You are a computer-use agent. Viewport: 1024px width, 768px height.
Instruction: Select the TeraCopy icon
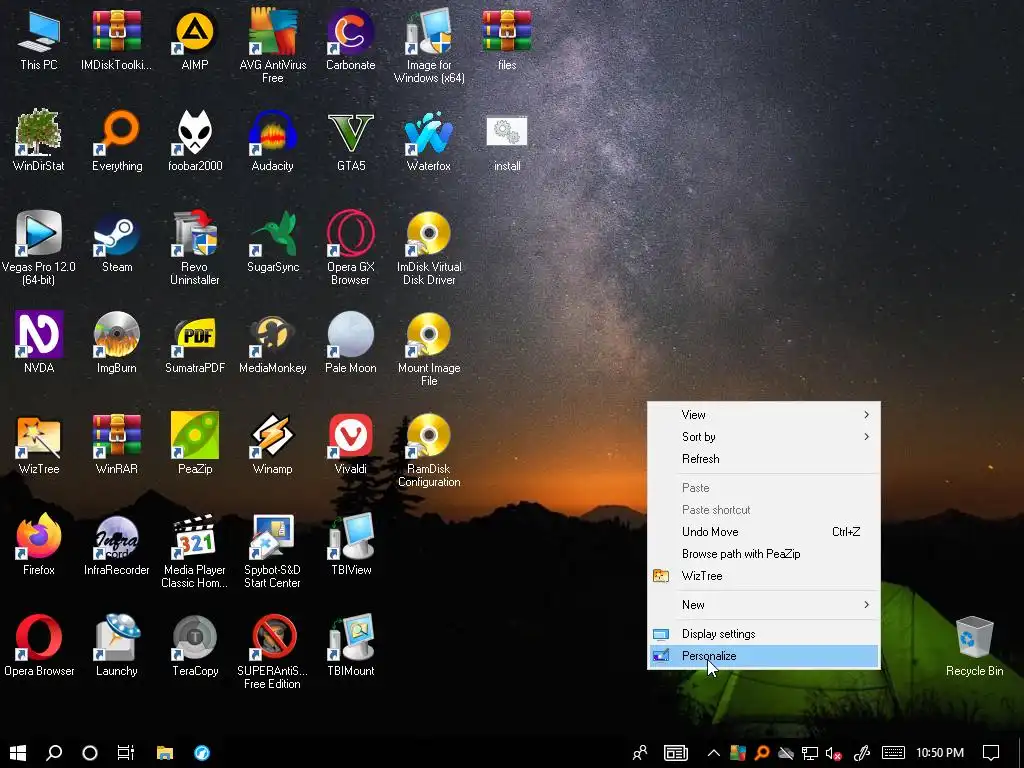(x=195, y=637)
